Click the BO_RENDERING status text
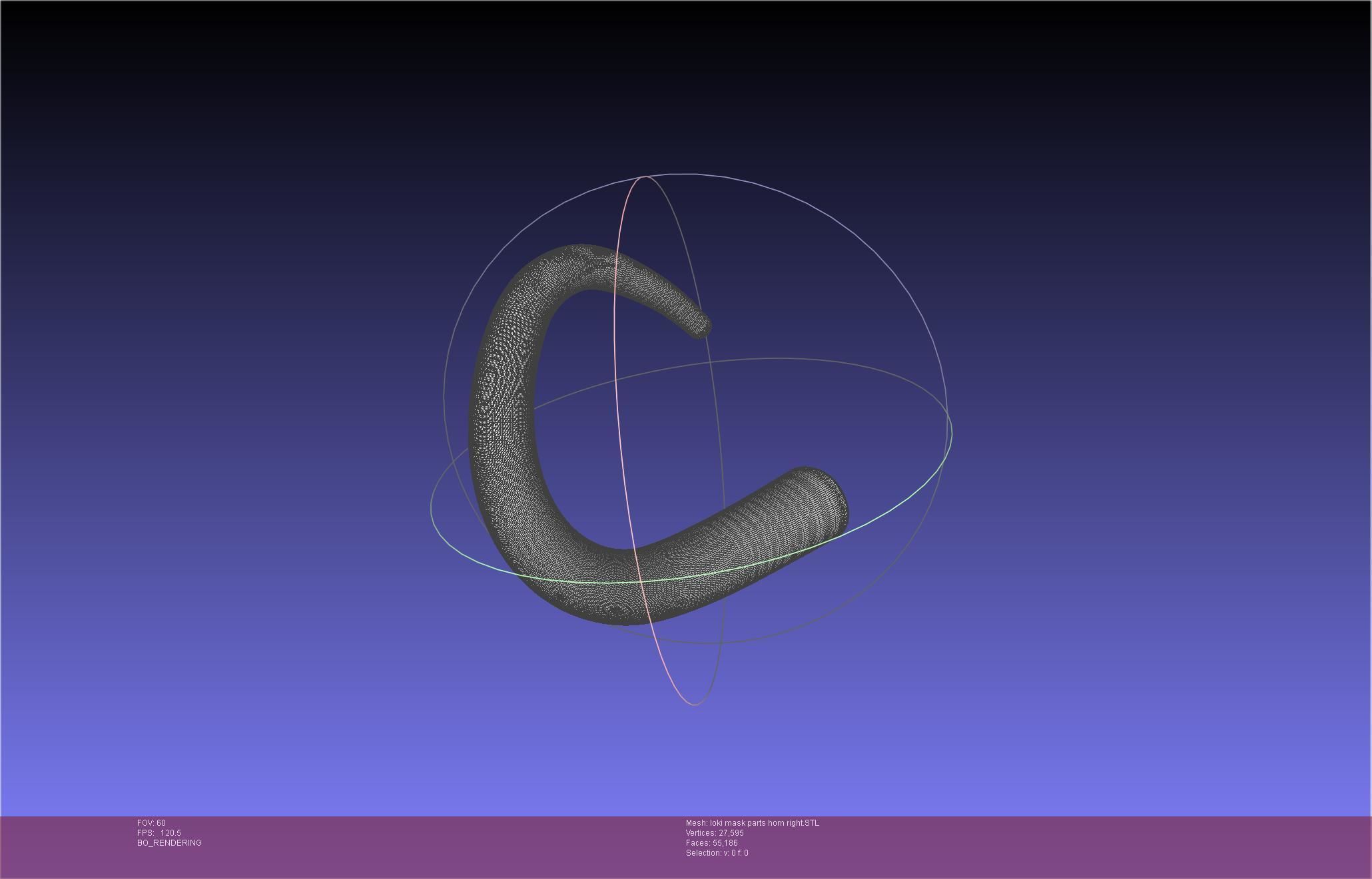This screenshot has width=1372, height=879. tap(169, 843)
